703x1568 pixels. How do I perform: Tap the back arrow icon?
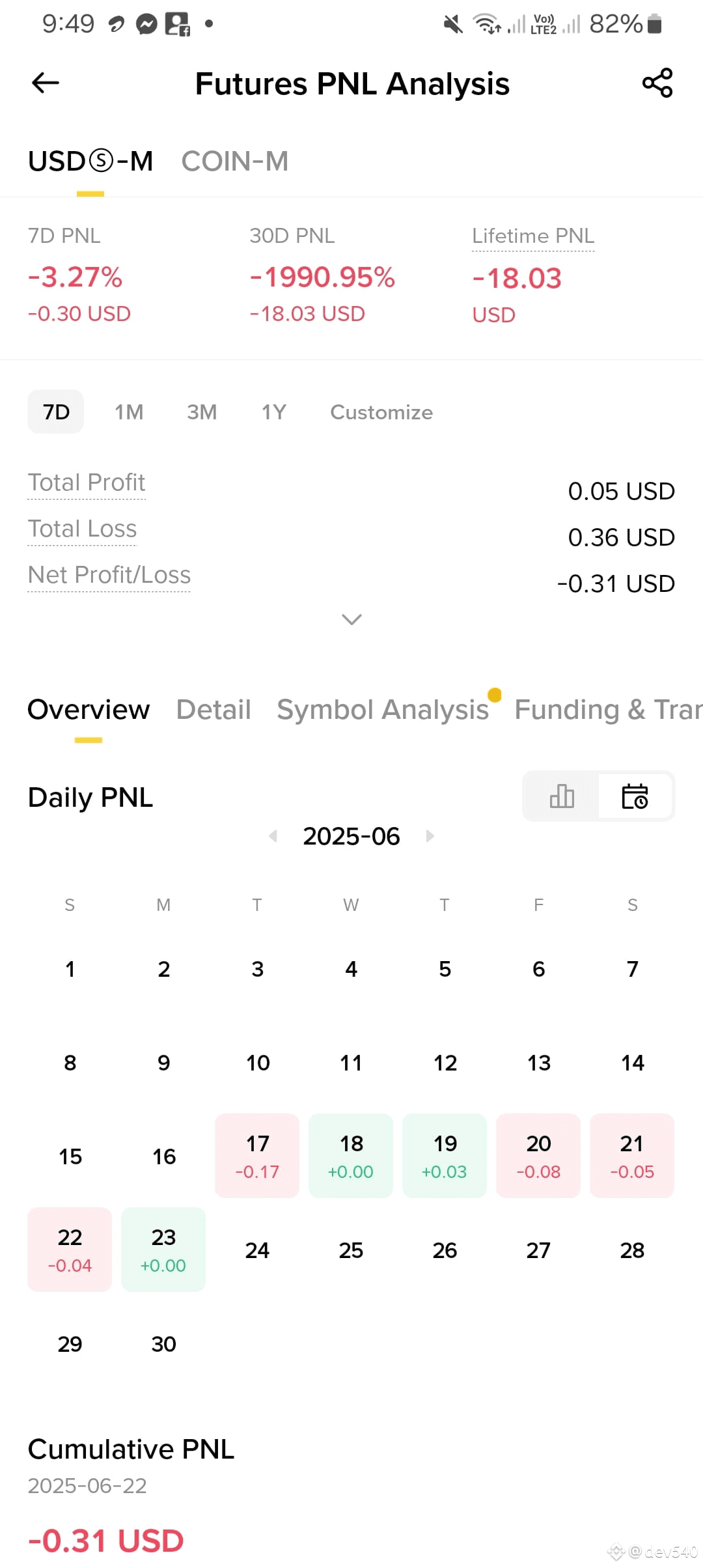(x=46, y=83)
